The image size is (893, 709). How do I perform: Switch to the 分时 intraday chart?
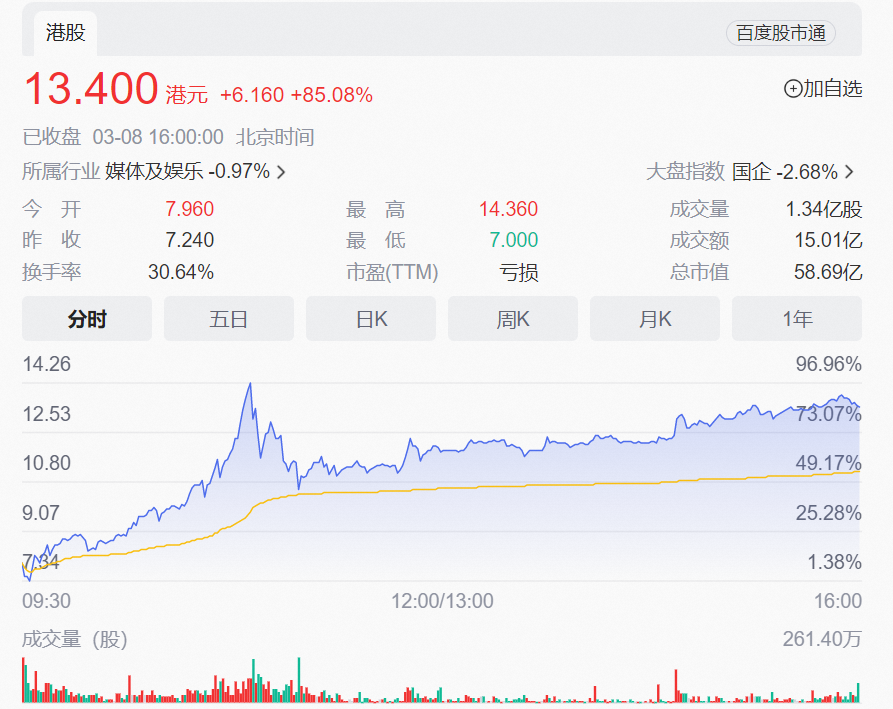(x=87, y=319)
